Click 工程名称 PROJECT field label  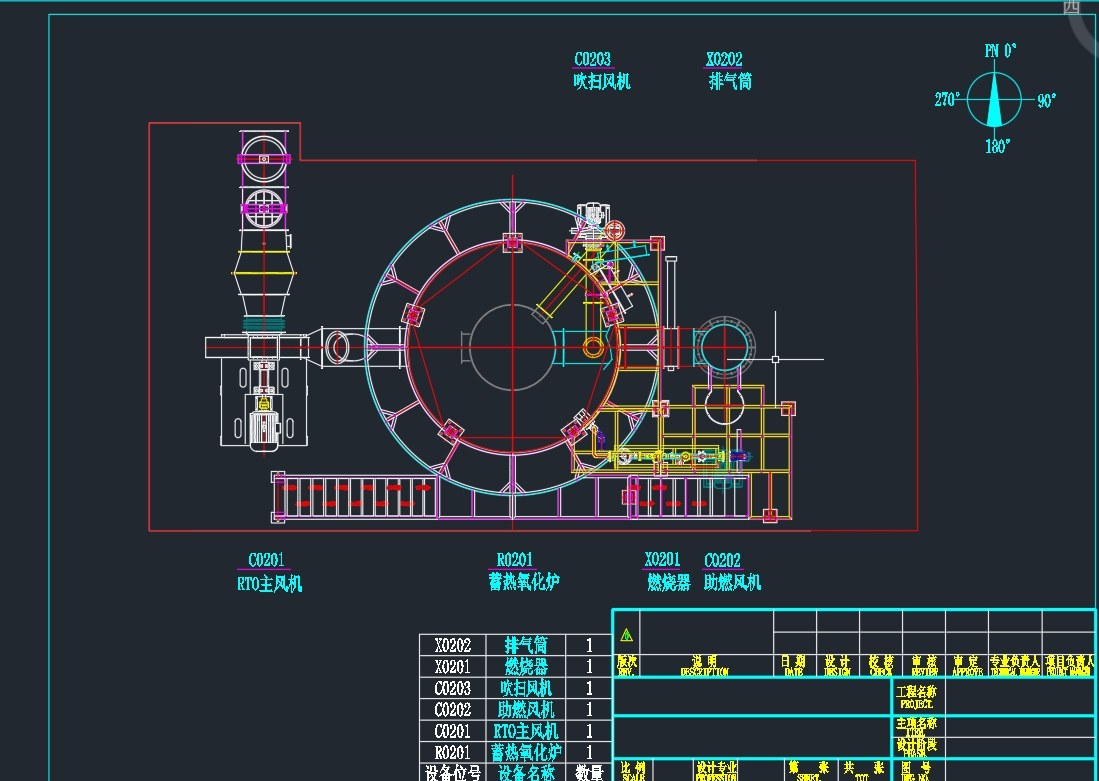point(916,697)
